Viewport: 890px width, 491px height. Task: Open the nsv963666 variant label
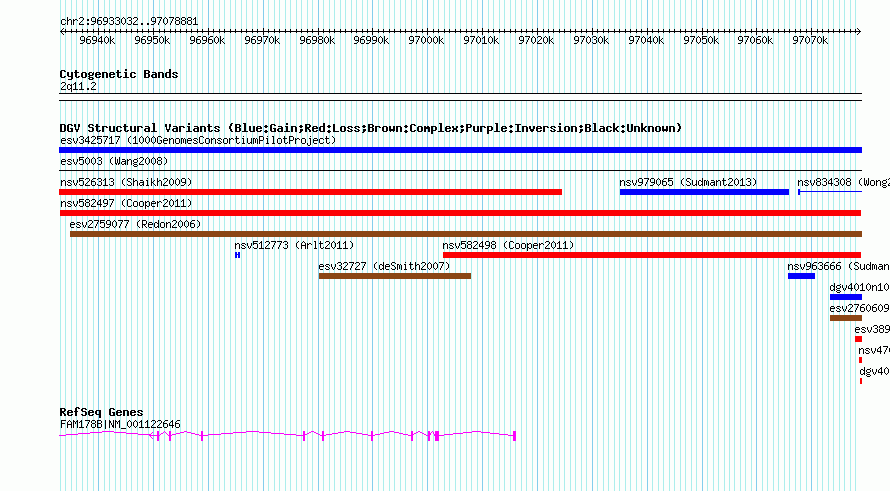838,266
